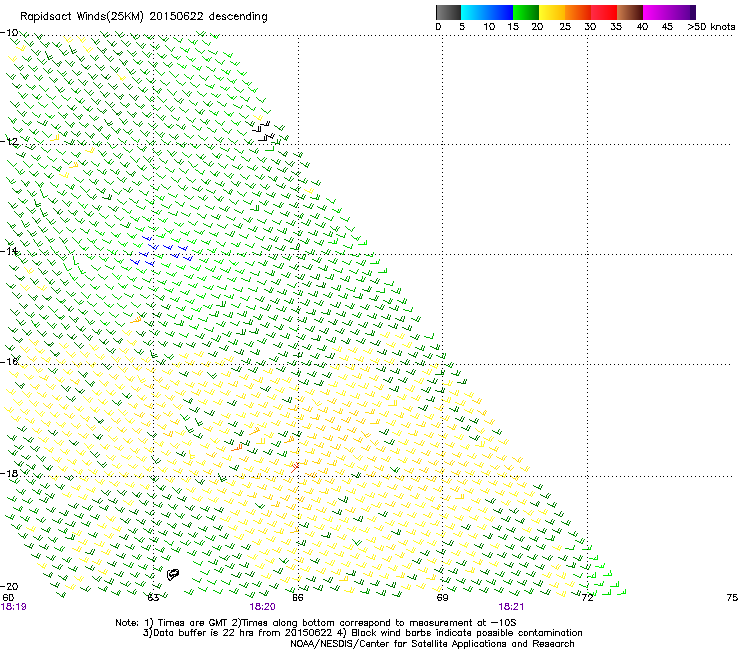Click the '60' longitude axis label
Image resolution: width=740 pixels, height=650 pixels.
(8, 598)
